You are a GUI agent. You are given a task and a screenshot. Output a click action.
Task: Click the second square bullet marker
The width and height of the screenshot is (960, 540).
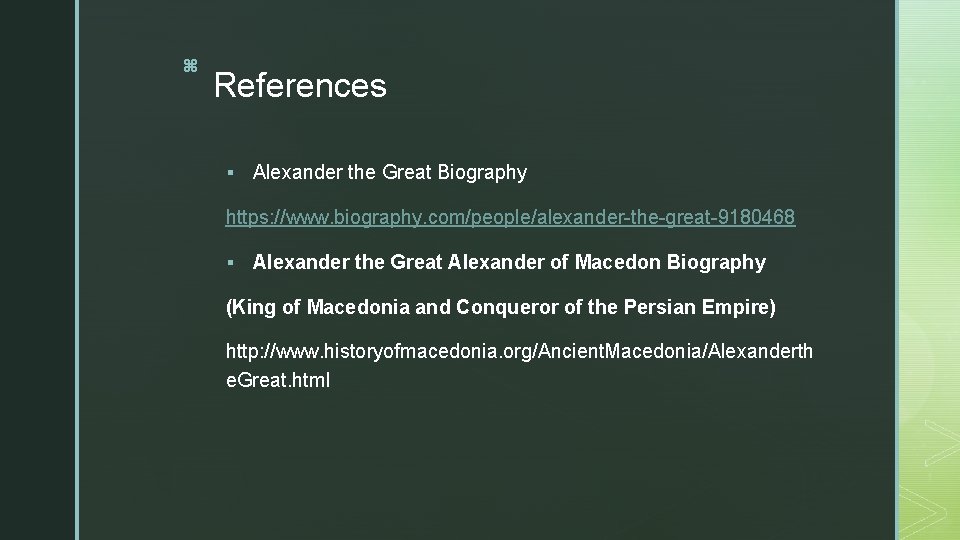(230, 263)
